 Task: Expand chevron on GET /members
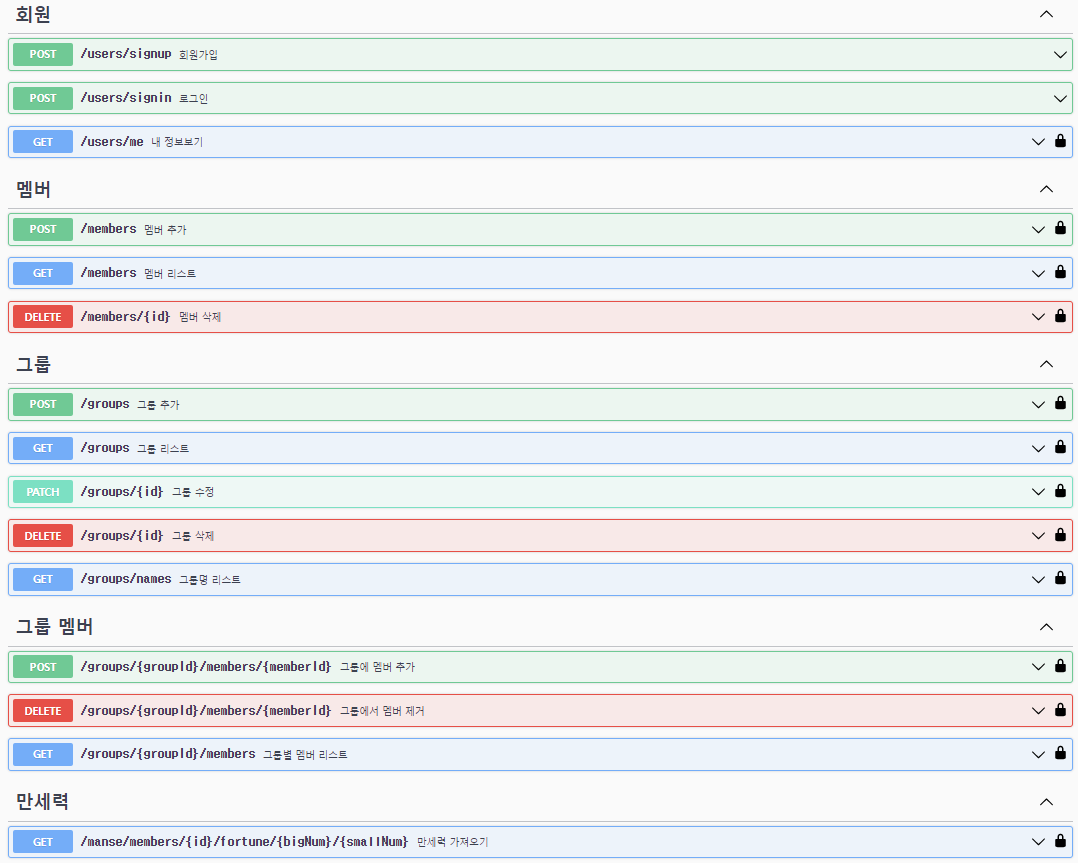coord(1038,274)
